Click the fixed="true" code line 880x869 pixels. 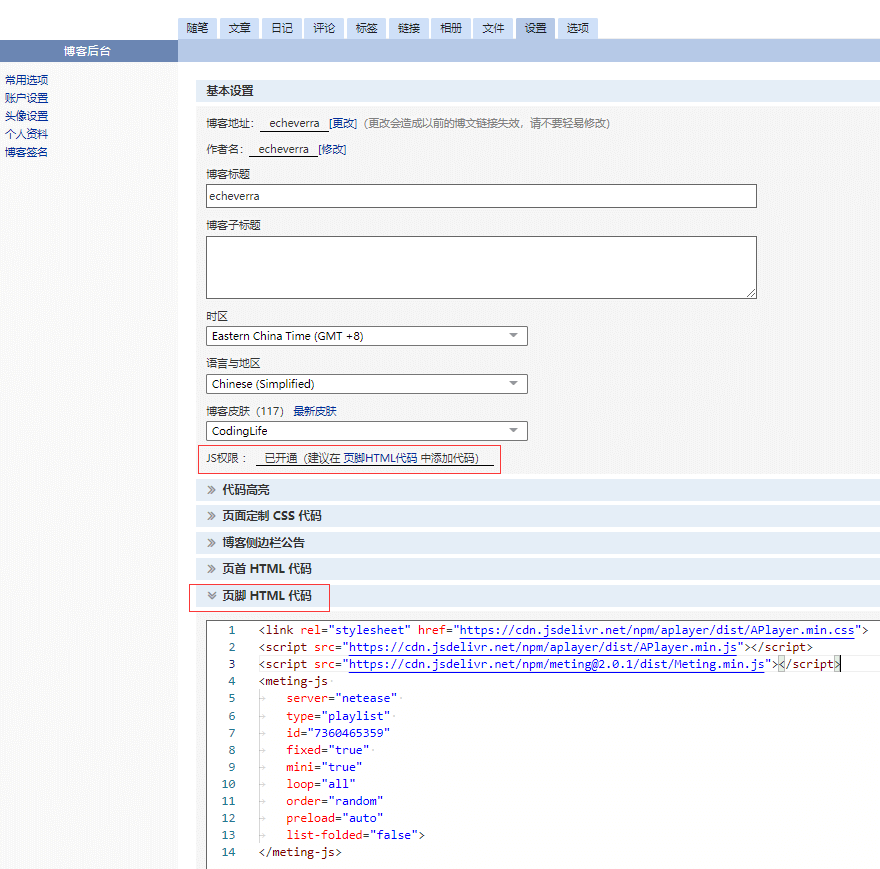pyautogui.click(x=328, y=749)
